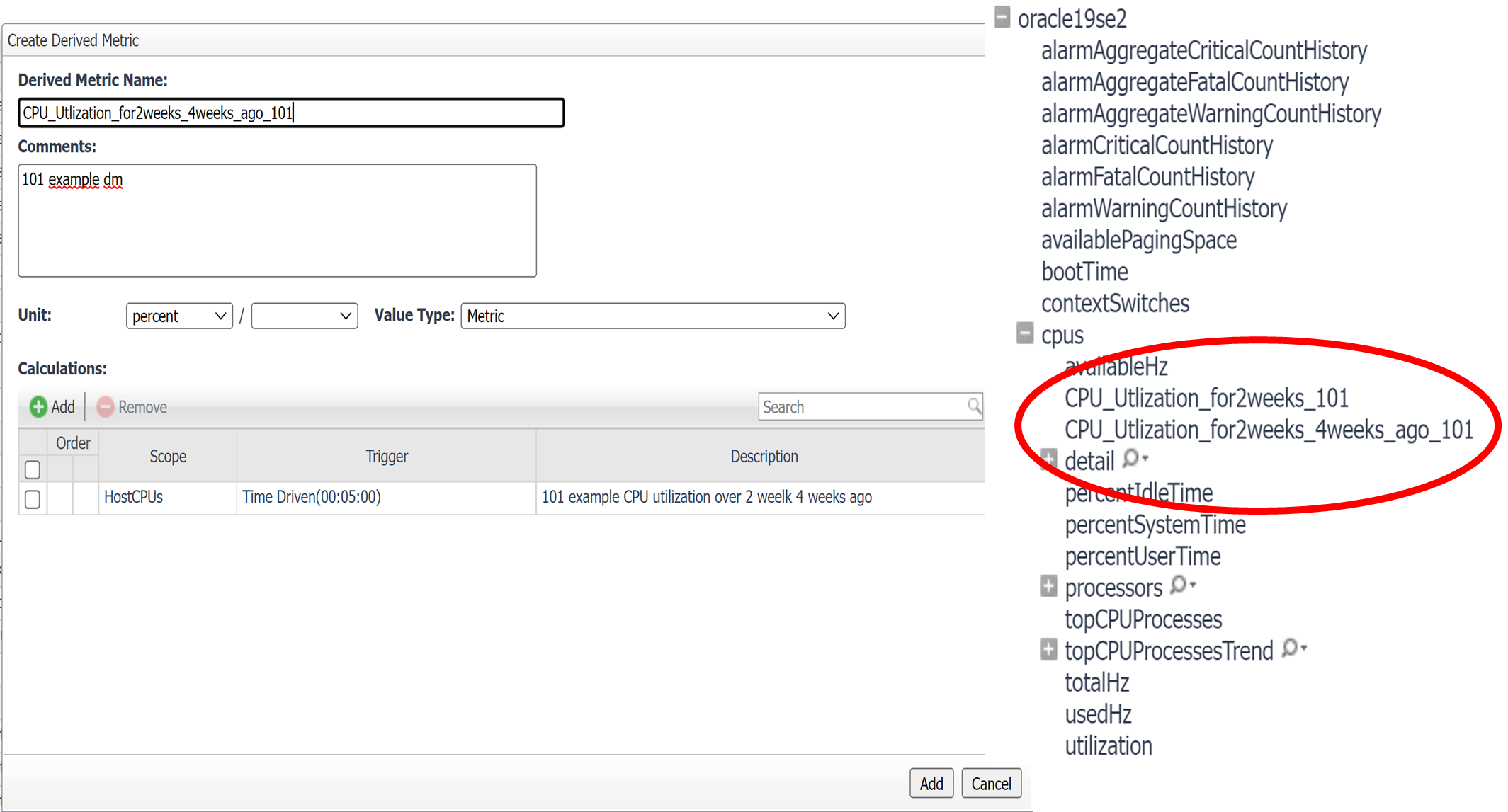The height and width of the screenshot is (812, 1508).
Task: Open the Value Type Metric dropdown
Action: (x=652, y=316)
